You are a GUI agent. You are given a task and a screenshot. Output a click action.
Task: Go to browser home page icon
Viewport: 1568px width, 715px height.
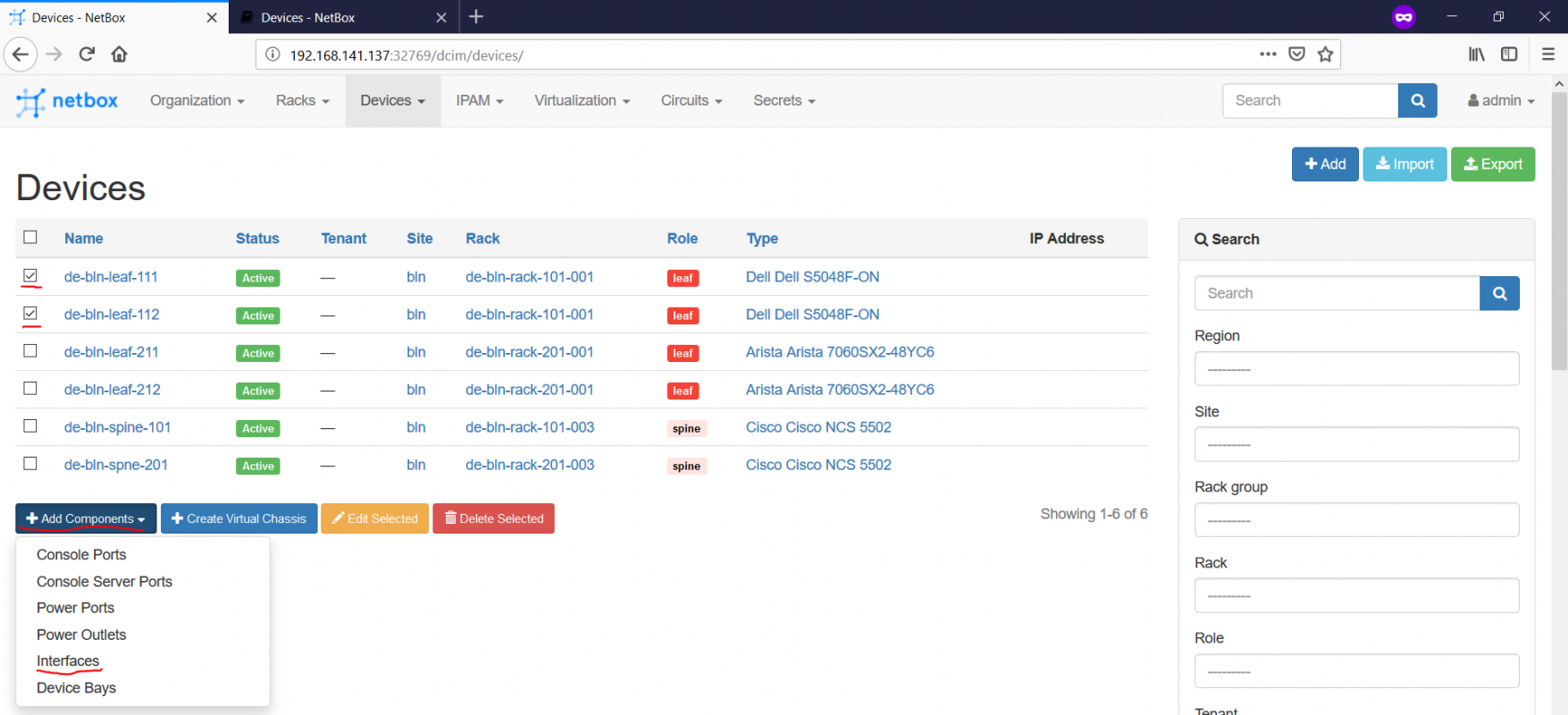click(x=119, y=55)
